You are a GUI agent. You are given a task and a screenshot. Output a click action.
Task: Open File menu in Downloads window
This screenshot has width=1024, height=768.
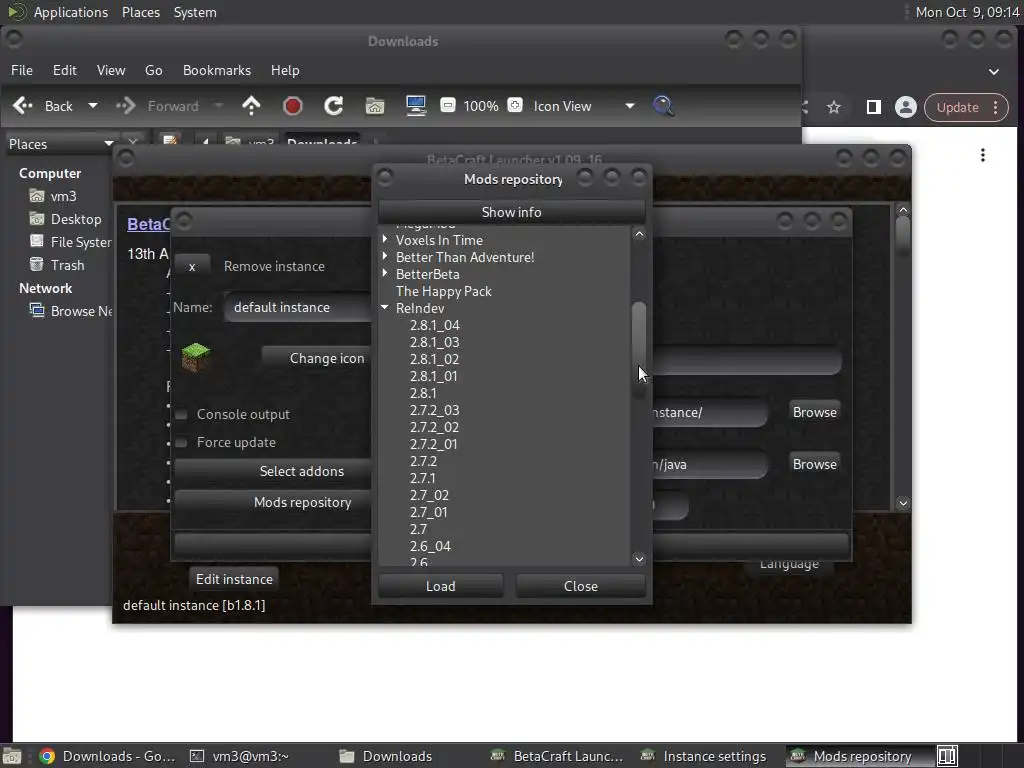click(22, 70)
